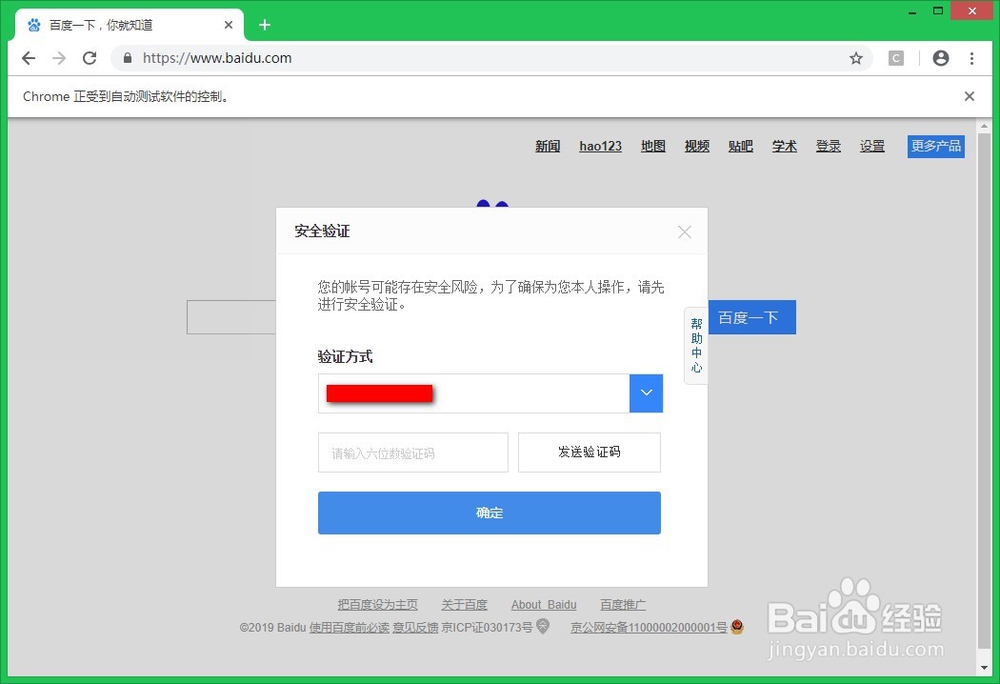The image size is (1000, 684).
Task: Click the 登录 link
Action: pyautogui.click(x=828, y=146)
